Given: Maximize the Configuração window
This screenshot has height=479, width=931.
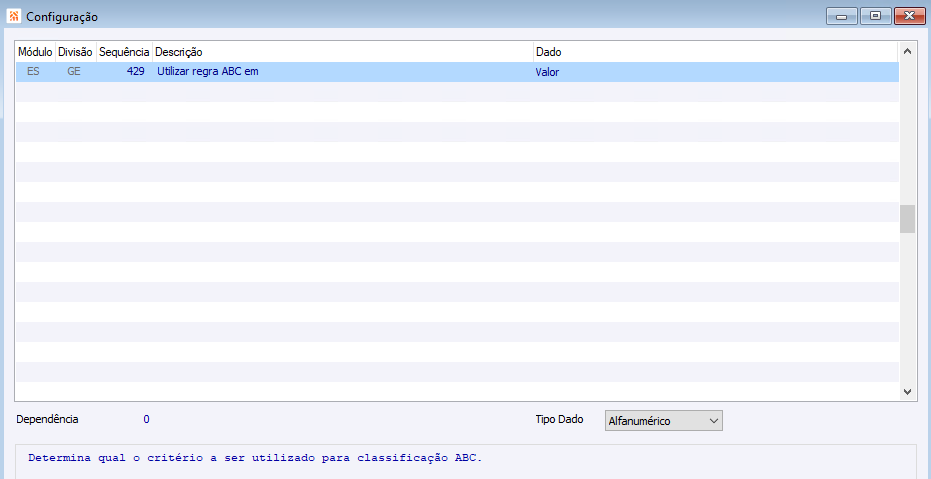Looking at the screenshot, I should coord(875,16).
